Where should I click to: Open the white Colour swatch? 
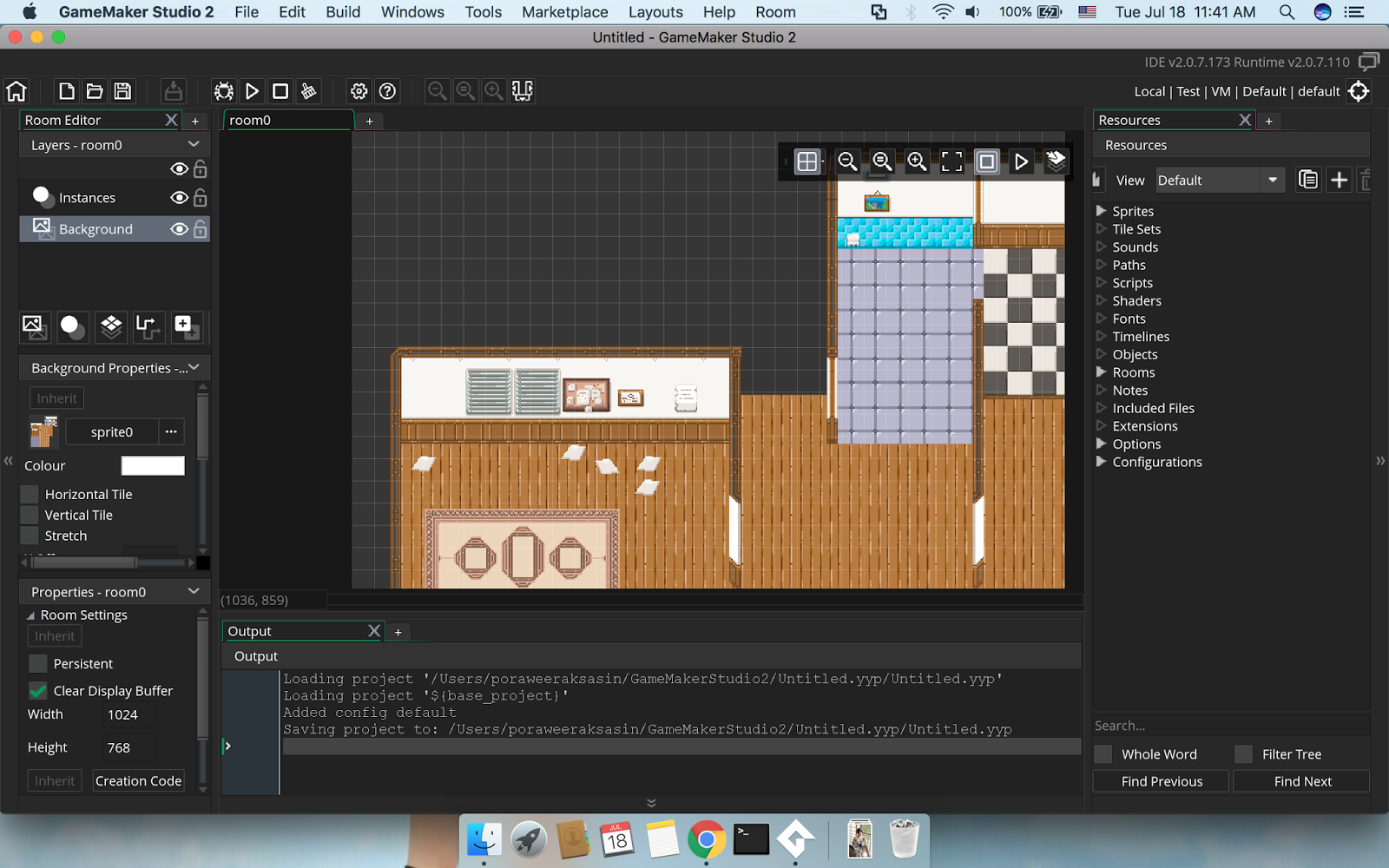point(153,466)
